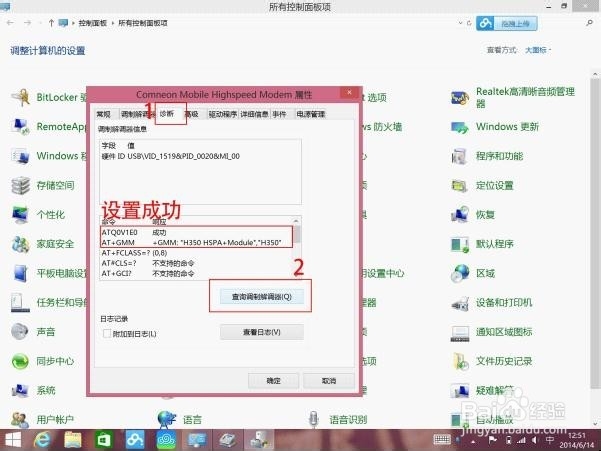Open 语音识别 speech recognition
The width and height of the screenshot is (601, 451).
tap(338, 420)
